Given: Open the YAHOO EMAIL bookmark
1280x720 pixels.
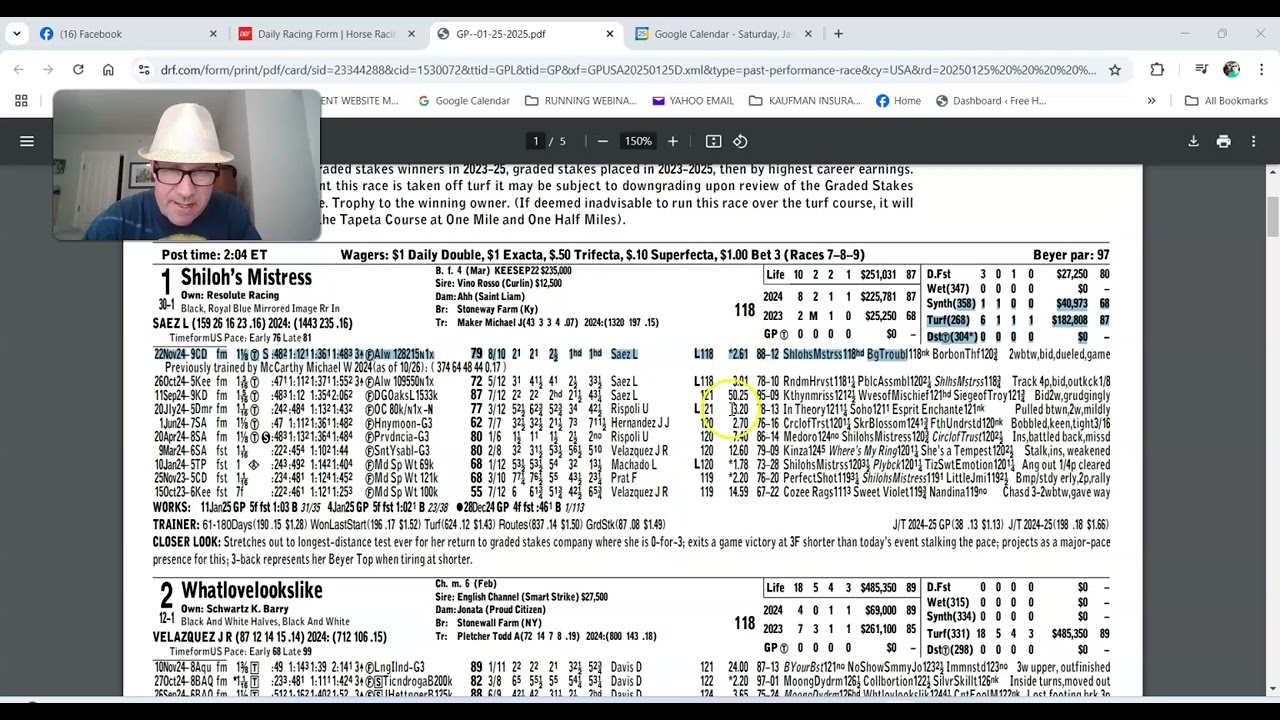Looking at the screenshot, I should click(x=693, y=101).
